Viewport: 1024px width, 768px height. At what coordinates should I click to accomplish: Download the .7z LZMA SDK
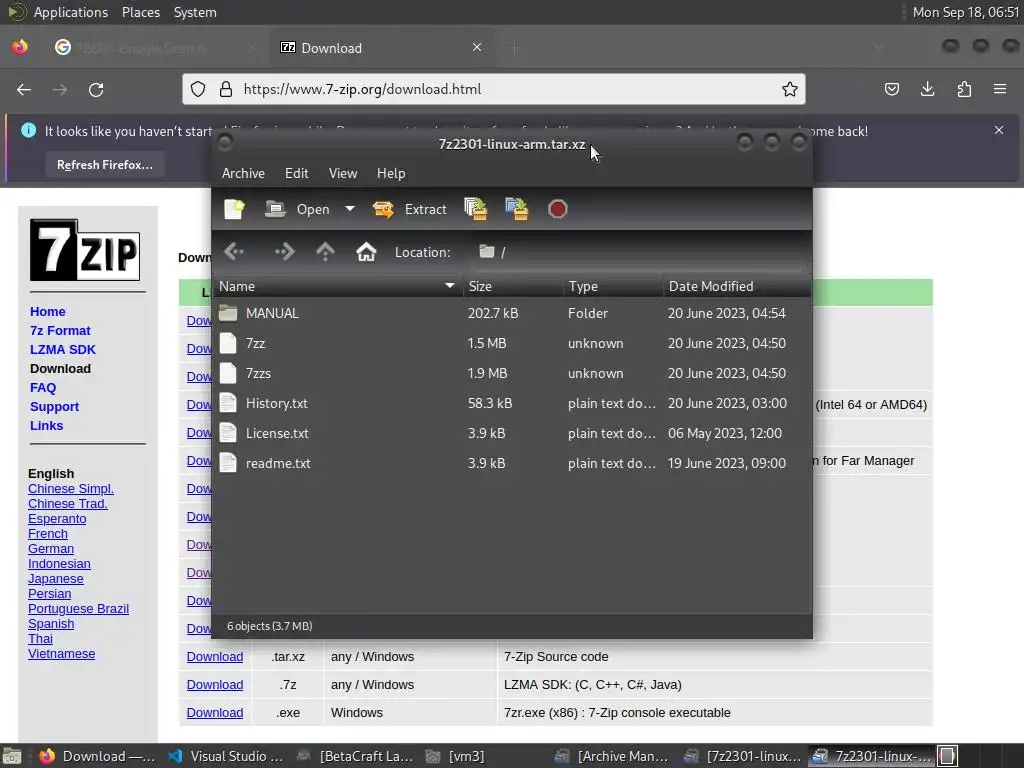coord(215,684)
